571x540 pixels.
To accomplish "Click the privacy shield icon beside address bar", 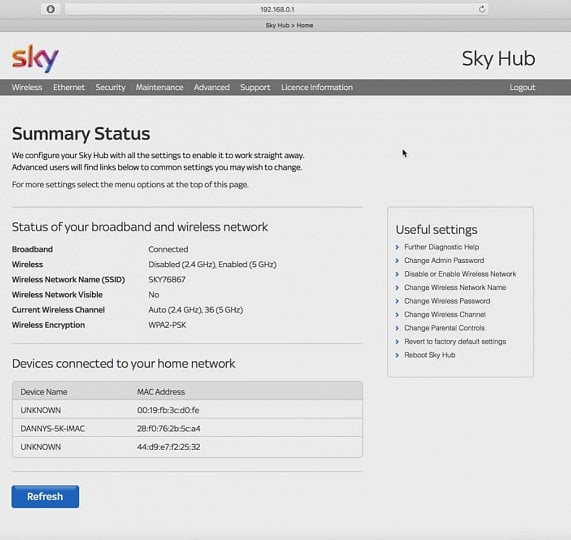I will click(x=51, y=9).
